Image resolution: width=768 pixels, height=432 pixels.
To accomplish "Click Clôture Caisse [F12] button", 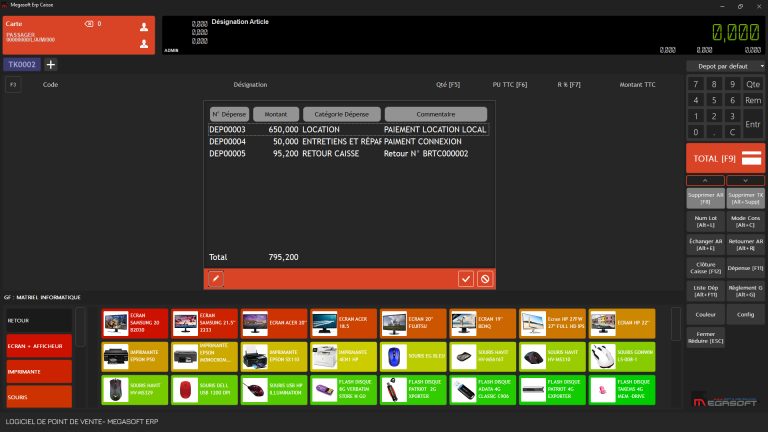I will tap(705, 268).
